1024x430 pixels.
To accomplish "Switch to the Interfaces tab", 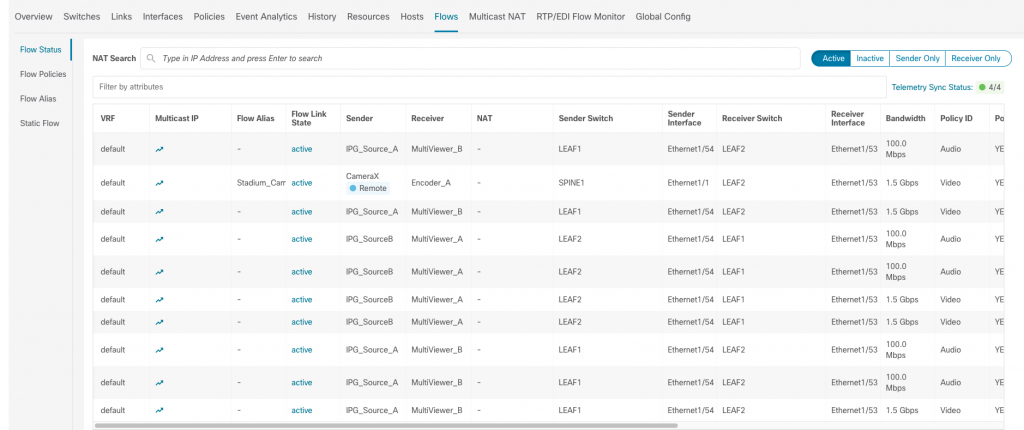I will pyautogui.click(x=163, y=16).
